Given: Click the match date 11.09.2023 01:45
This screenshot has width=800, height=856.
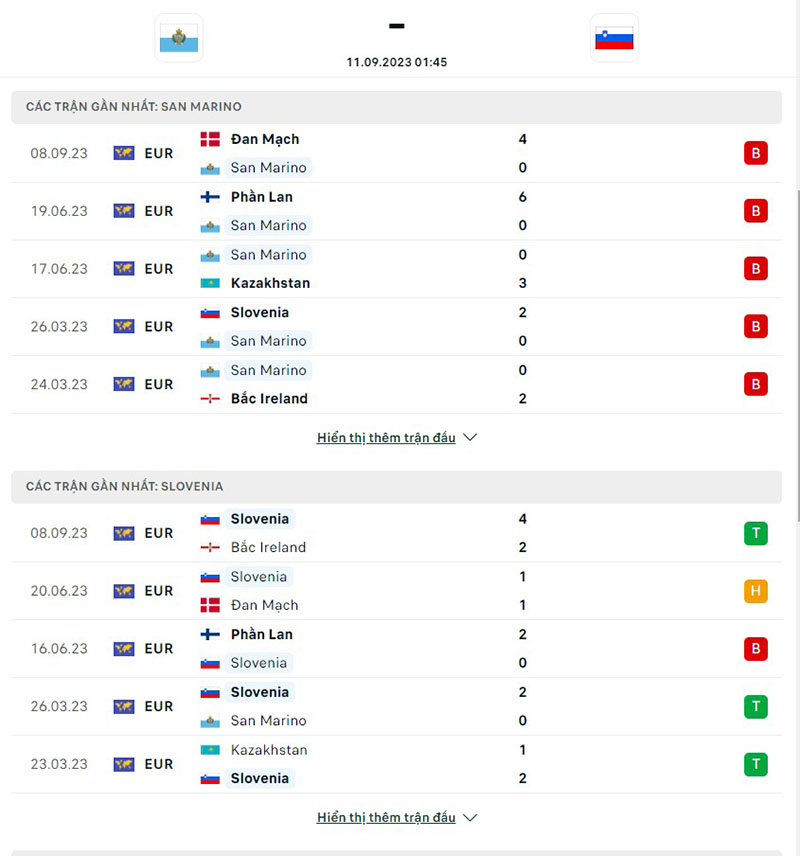Looking at the screenshot, I should (396, 61).
